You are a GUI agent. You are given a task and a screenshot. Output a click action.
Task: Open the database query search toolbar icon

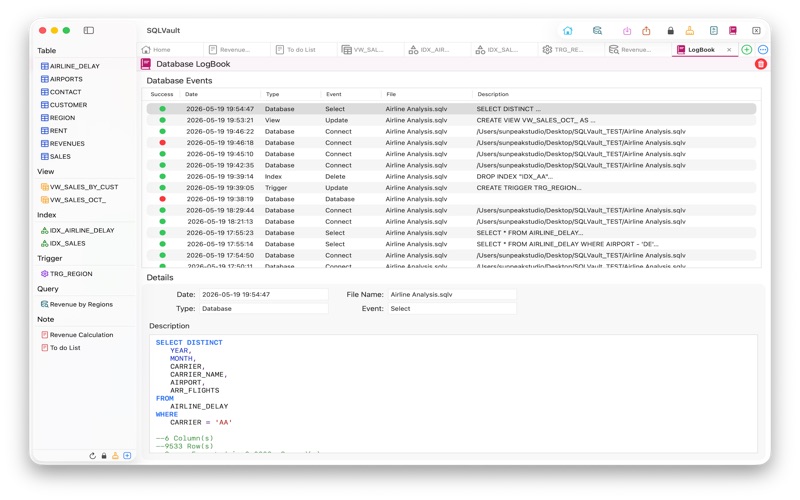tap(597, 31)
